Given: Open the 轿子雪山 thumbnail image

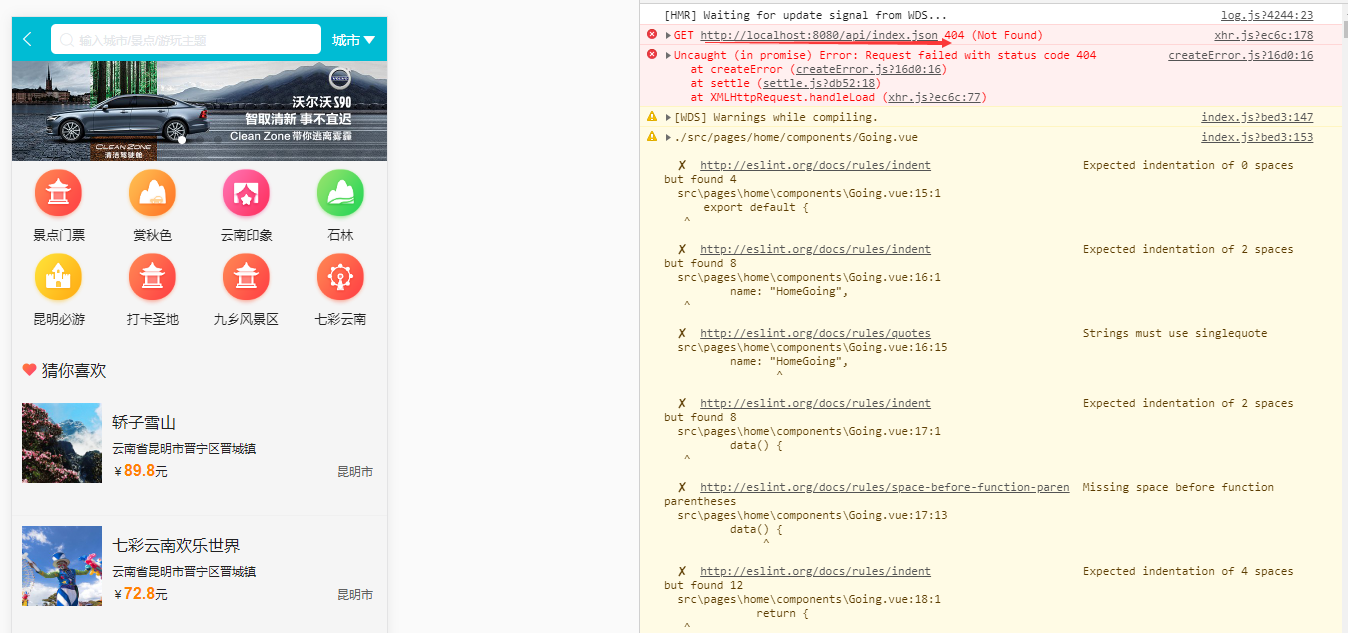Looking at the screenshot, I should [x=62, y=443].
